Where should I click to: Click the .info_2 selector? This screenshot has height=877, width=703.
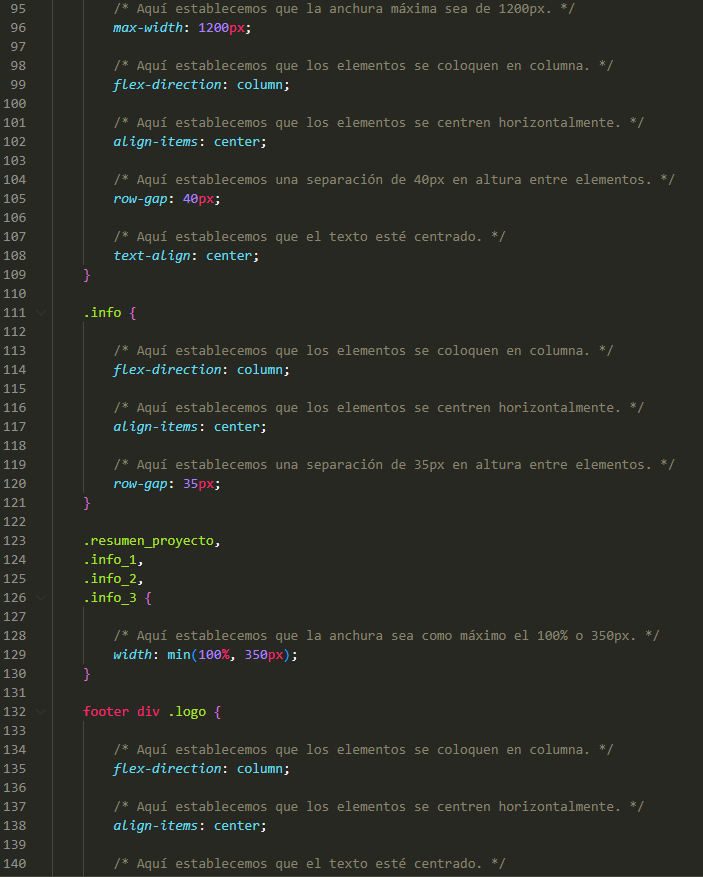pos(110,579)
